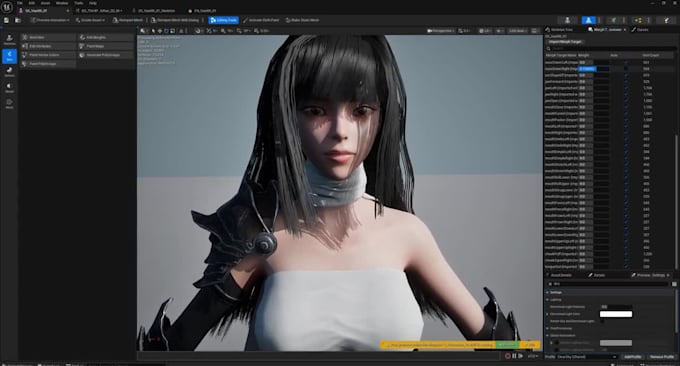Open the Asset menu
680x366 pixels.
point(45,3)
